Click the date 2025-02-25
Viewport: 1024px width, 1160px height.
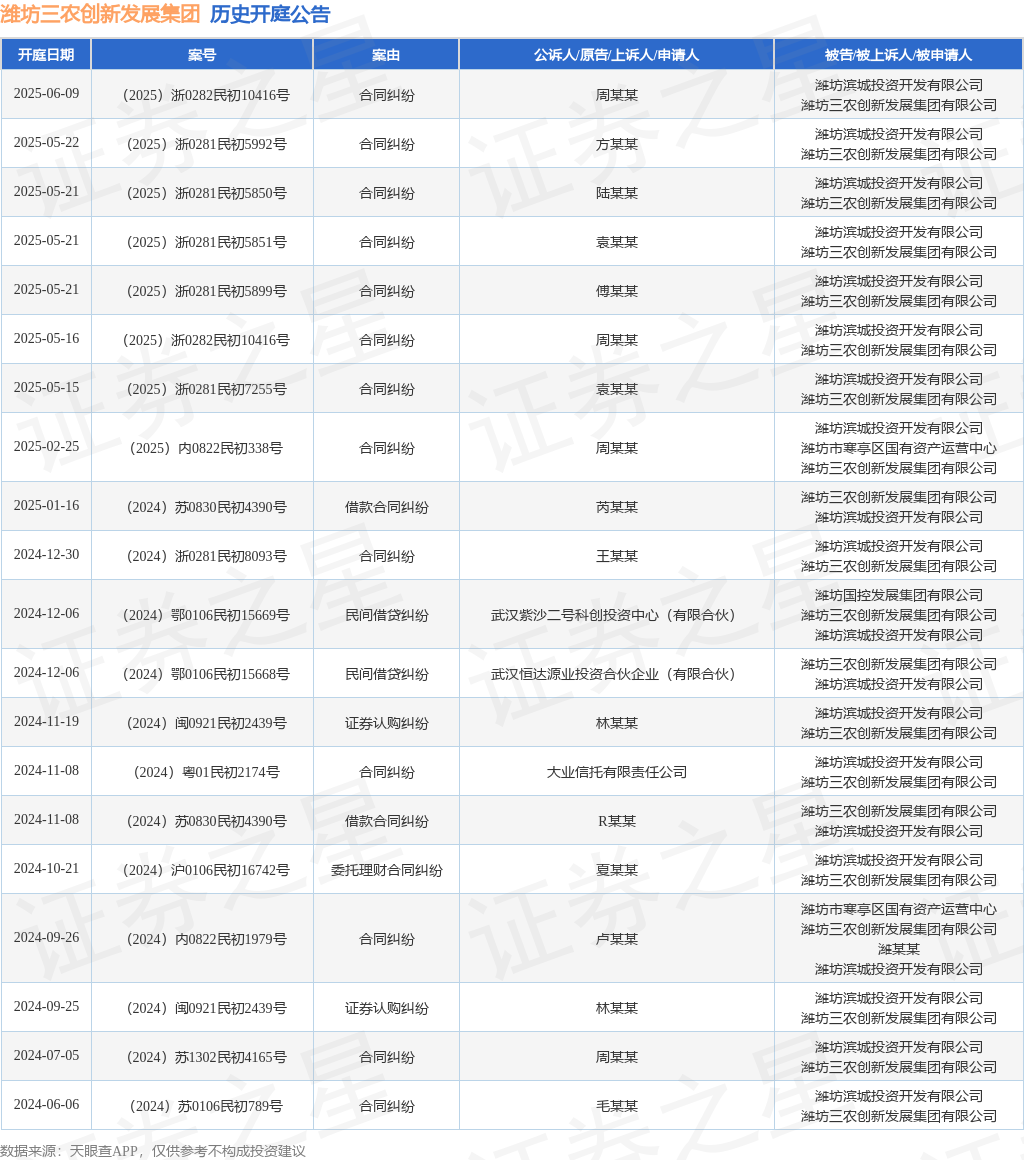[x=46, y=447]
